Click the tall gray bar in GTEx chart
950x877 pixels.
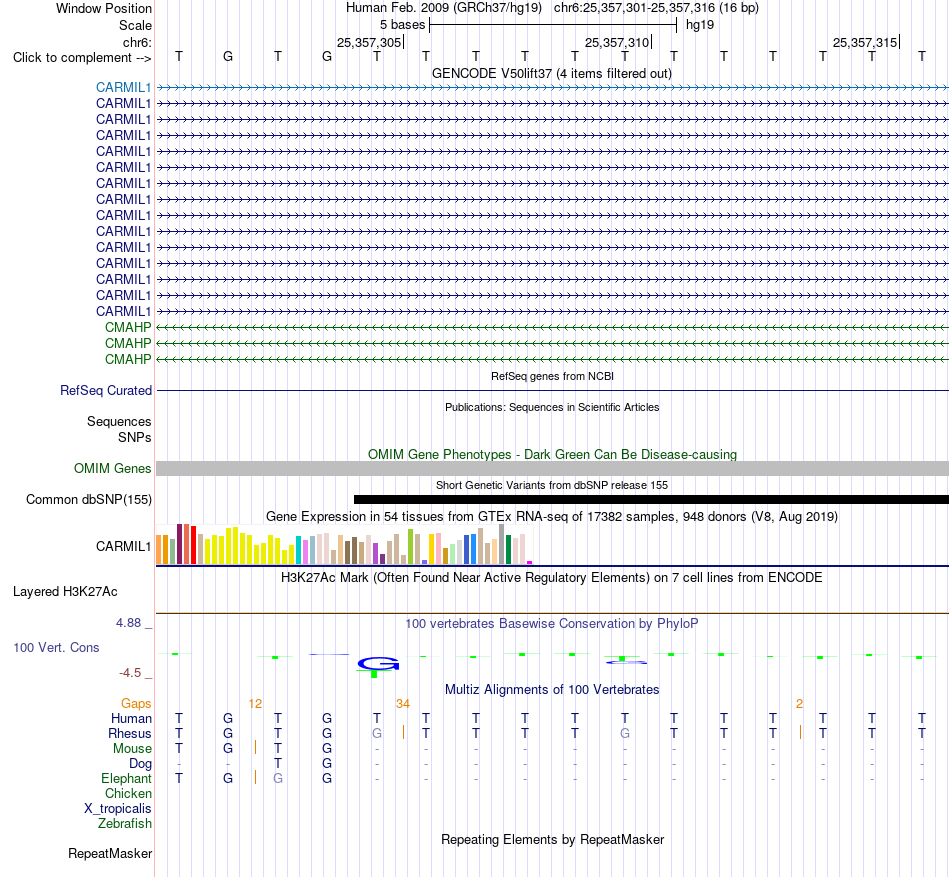[501, 544]
